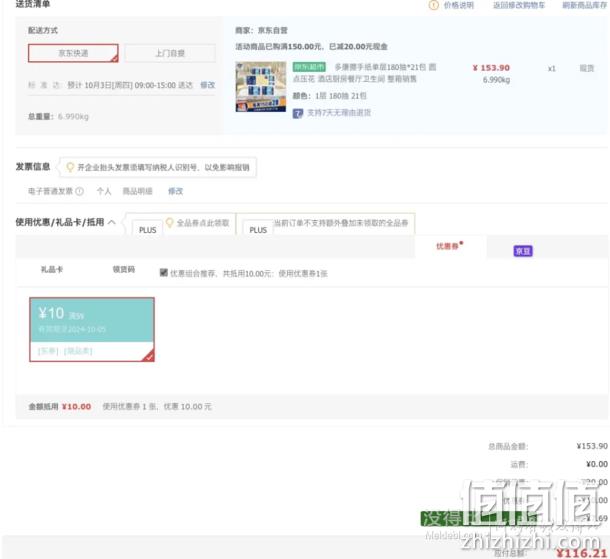Image resolution: width=610 pixels, height=559 pixels.
Task: Open the tissue product thumbnail
Action: pos(261,87)
